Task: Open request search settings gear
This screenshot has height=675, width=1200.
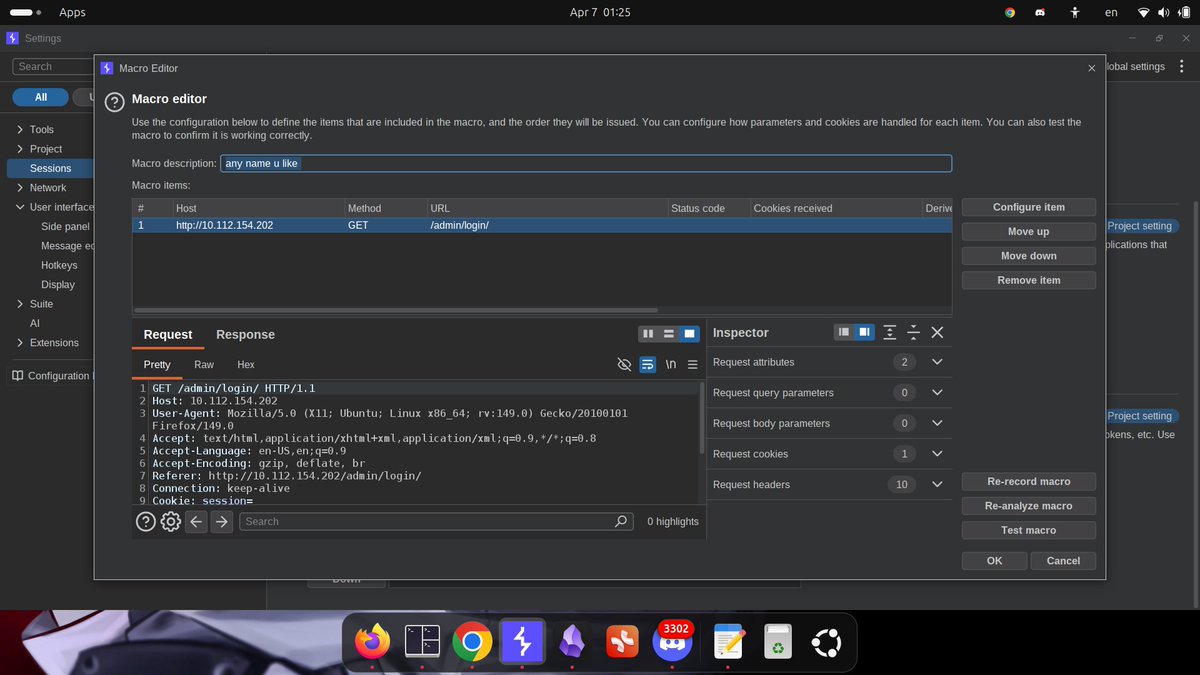Action: [171, 521]
